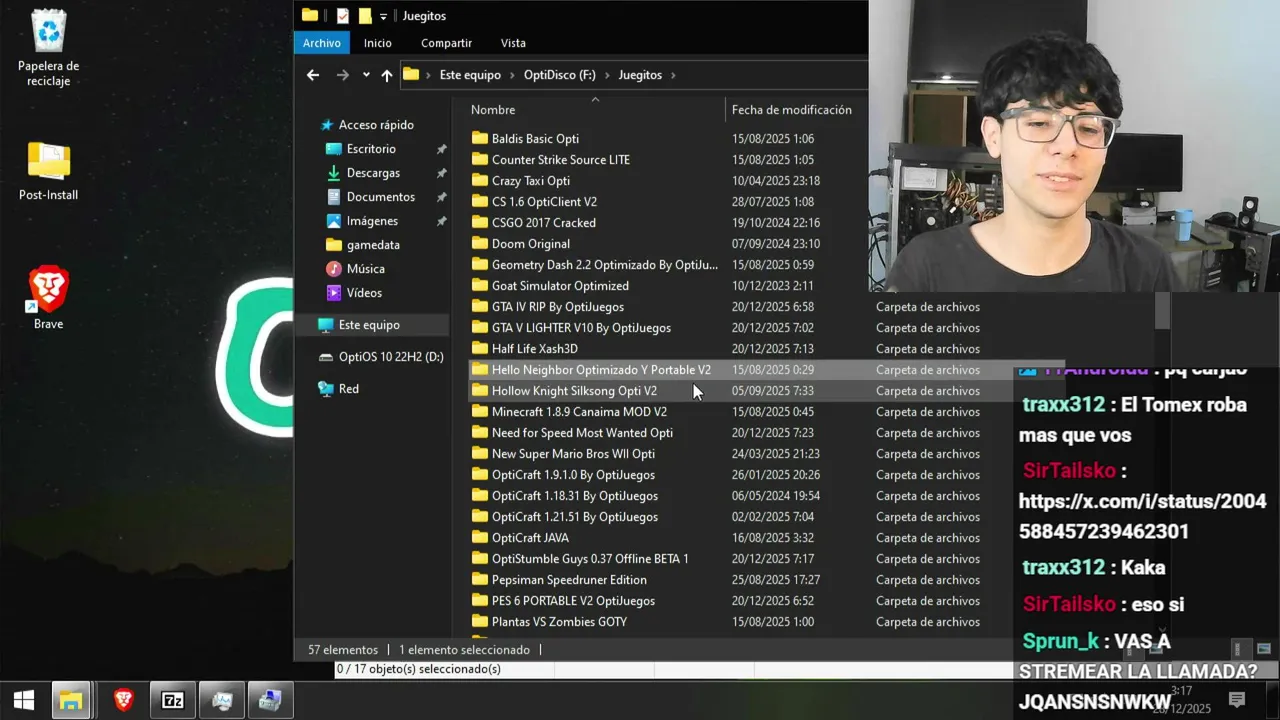
Task: Open the Papelera de reciclaje desktop icon
Action: click(x=48, y=47)
